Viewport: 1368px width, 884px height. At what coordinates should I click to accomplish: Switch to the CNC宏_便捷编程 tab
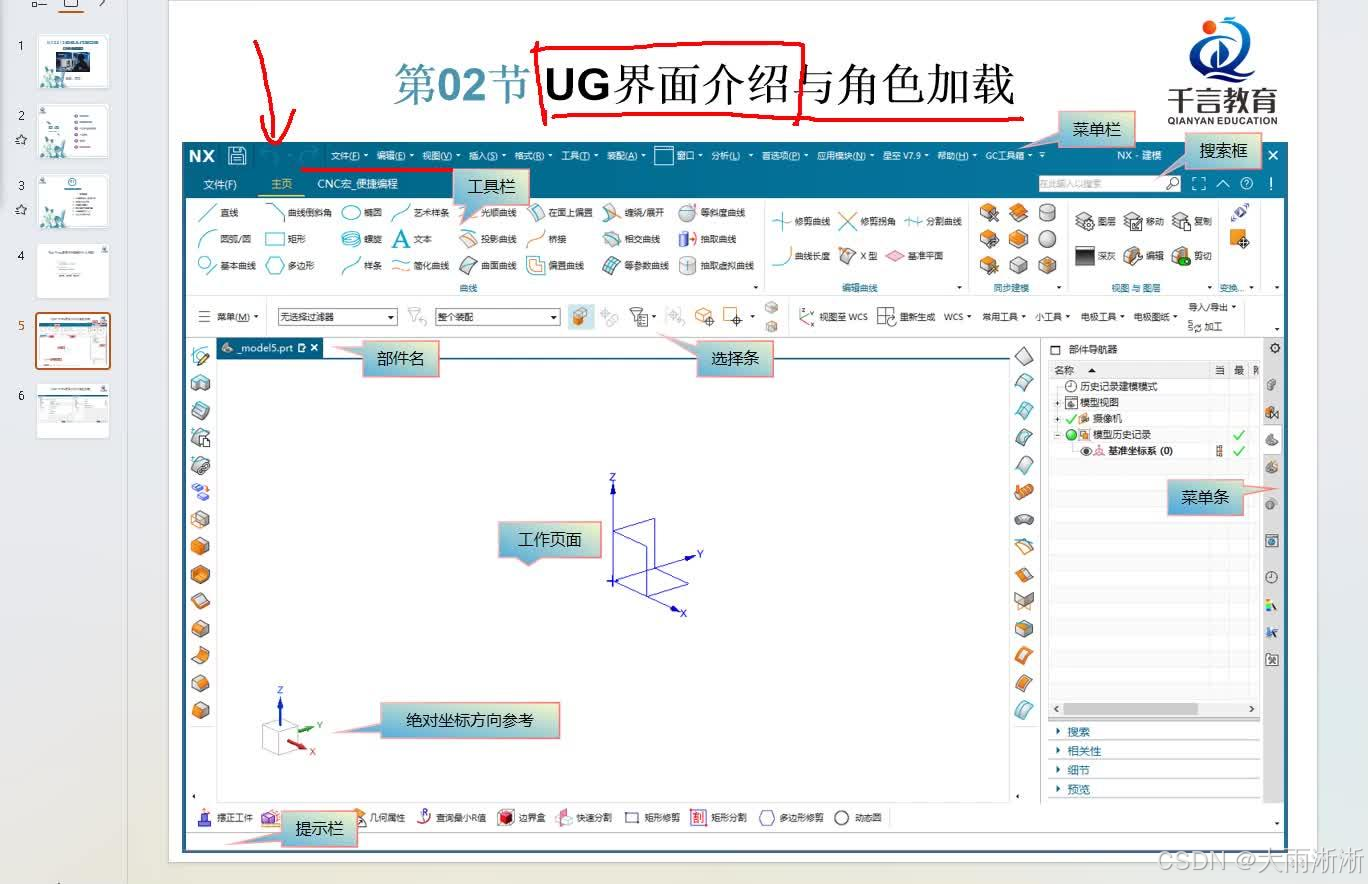(357, 184)
